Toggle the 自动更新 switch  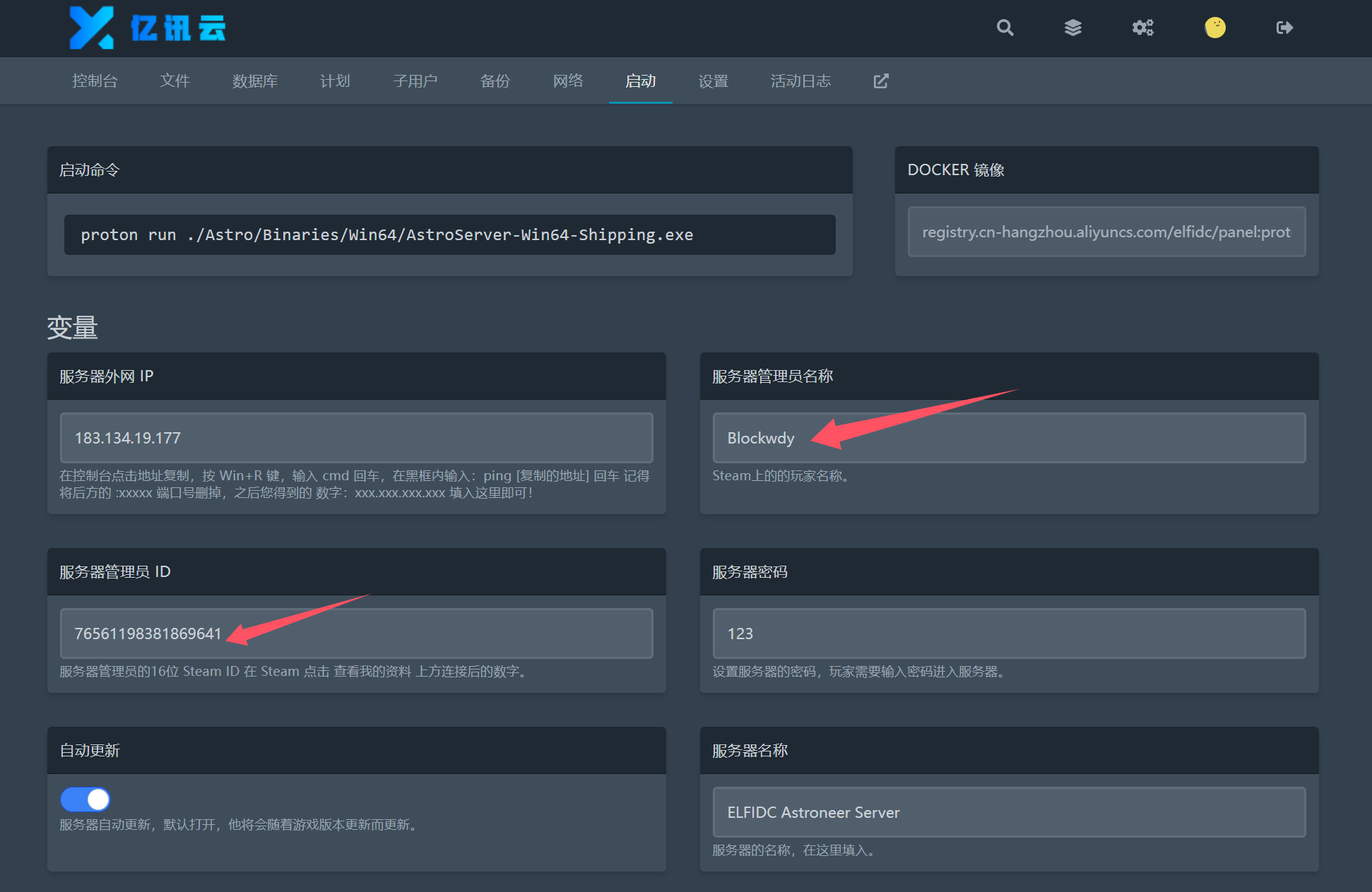point(85,799)
